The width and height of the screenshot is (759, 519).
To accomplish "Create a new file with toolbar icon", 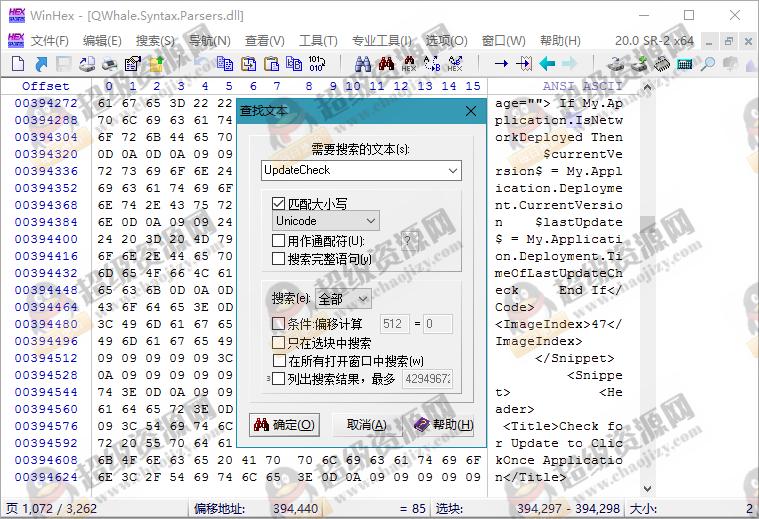I will tap(18, 63).
